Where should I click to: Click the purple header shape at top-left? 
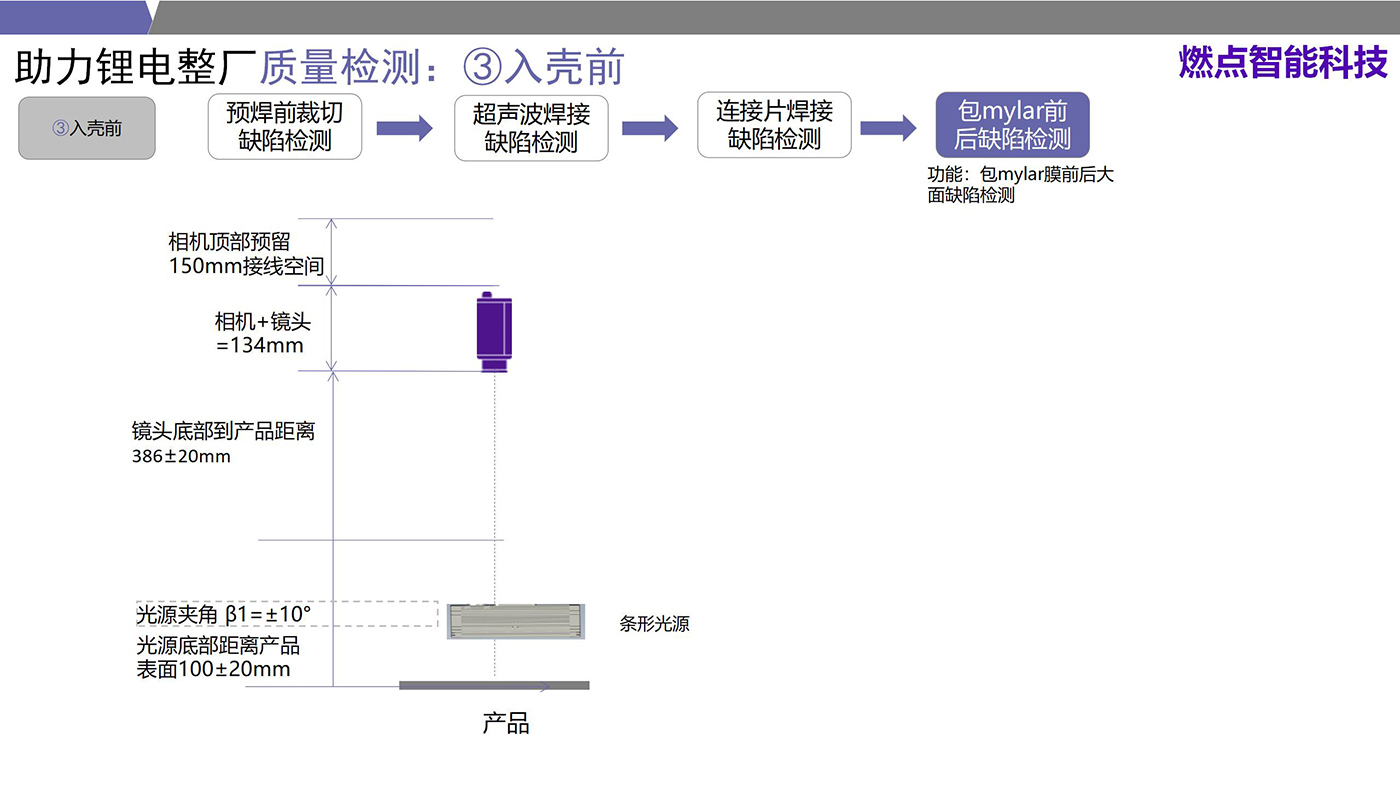click(x=75, y=17)
